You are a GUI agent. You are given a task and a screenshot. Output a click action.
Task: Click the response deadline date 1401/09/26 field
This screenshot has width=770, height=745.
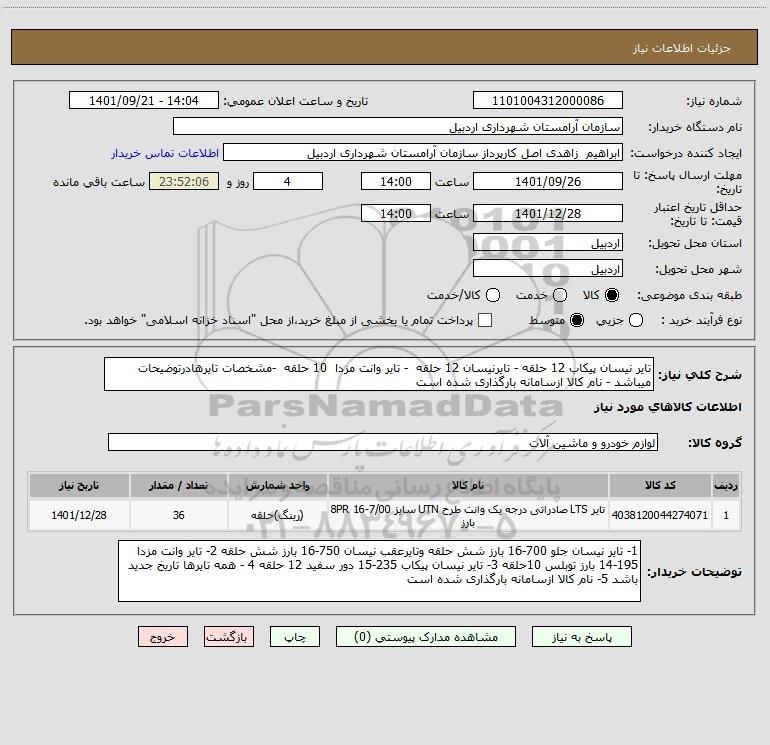pyautogui.click(x=548, y=182)
